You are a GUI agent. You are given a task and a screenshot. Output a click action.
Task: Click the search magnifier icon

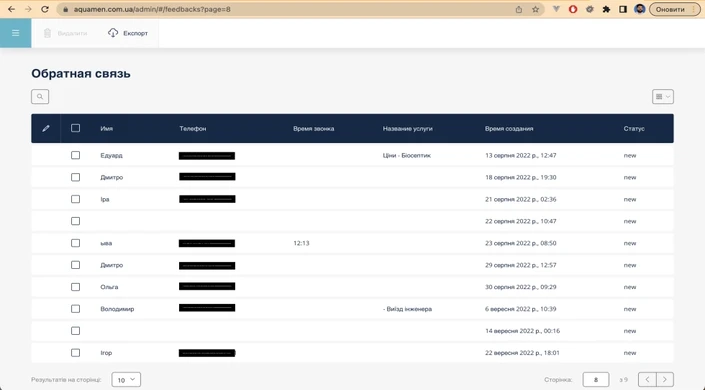(40, 97)
